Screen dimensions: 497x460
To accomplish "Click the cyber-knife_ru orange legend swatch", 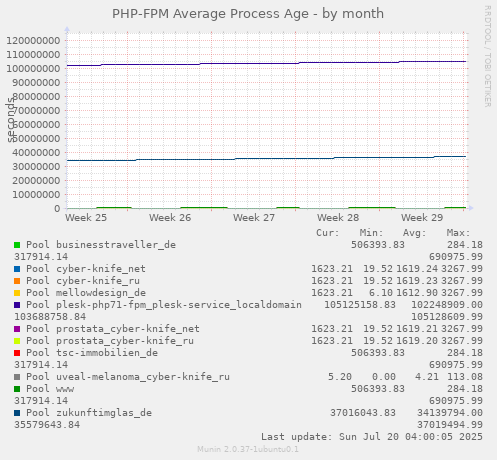I will [17, 281].
